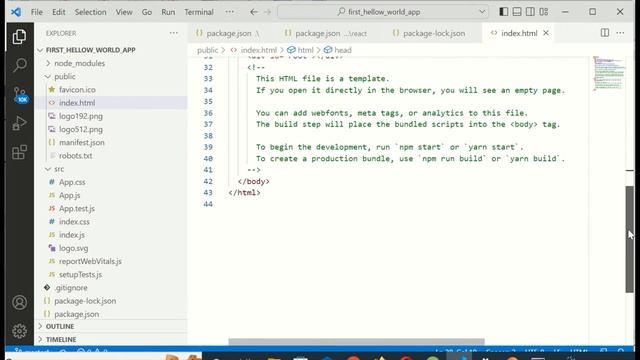Open Explorer Views and More Actions ellipsis
The width and height of the screenshot is (640, 360).
pyautogui.click(x=174, y=33)
